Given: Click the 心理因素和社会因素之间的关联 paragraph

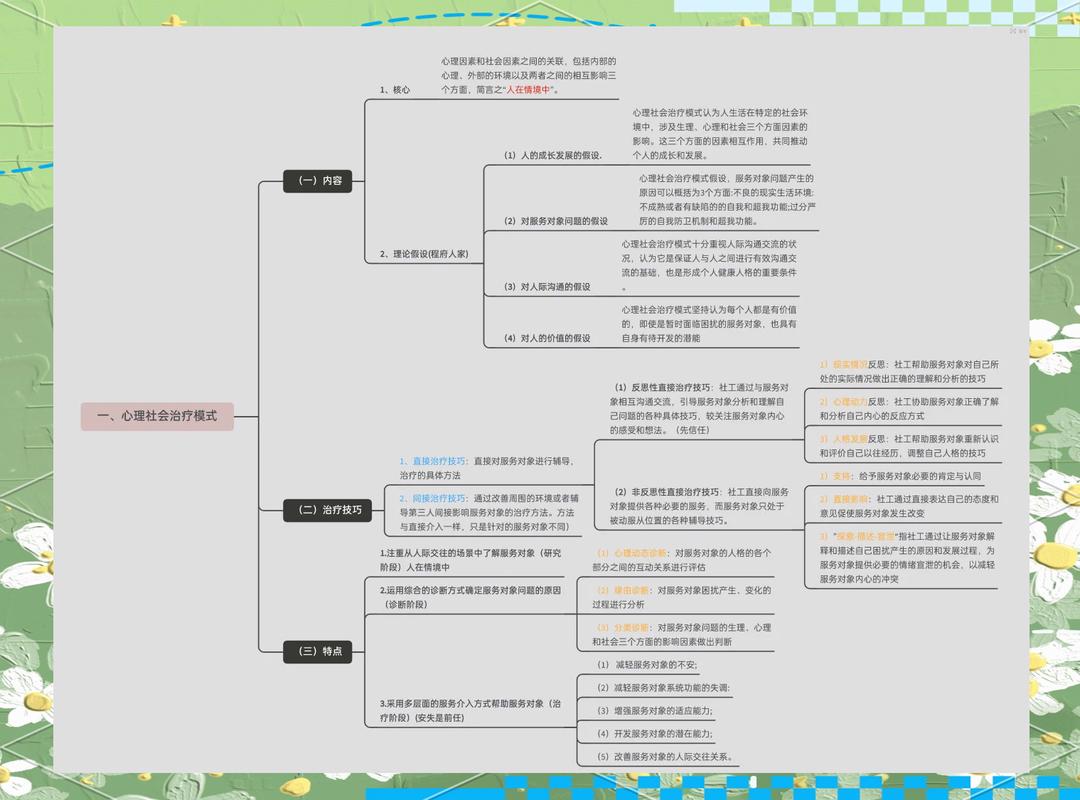Looking at the screenshot, I should [x=528, y=75].
